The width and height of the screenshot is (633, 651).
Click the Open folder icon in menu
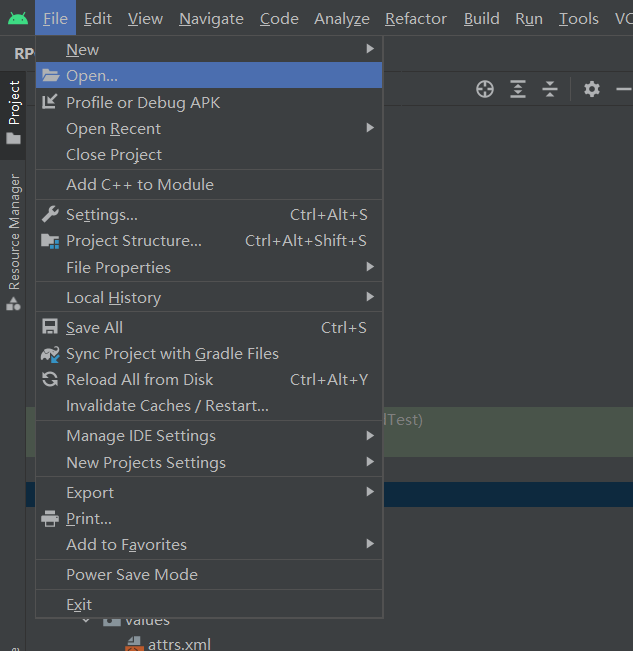[x=50, y=75]
